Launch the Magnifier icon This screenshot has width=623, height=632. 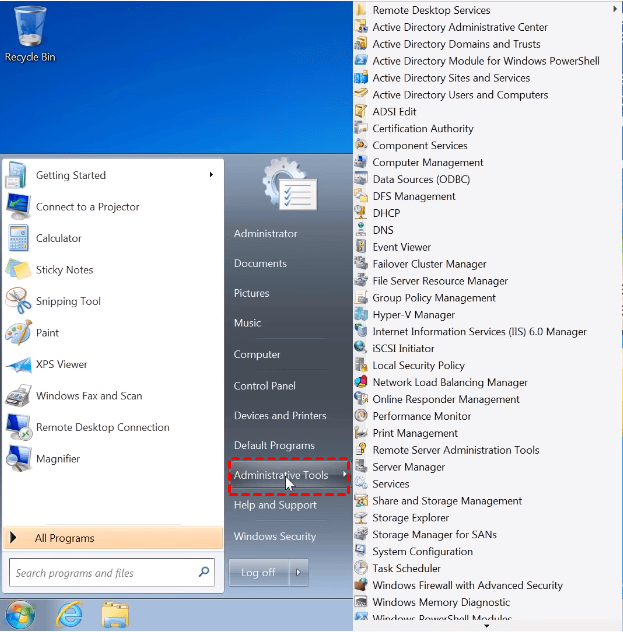[x=18, y=459]
